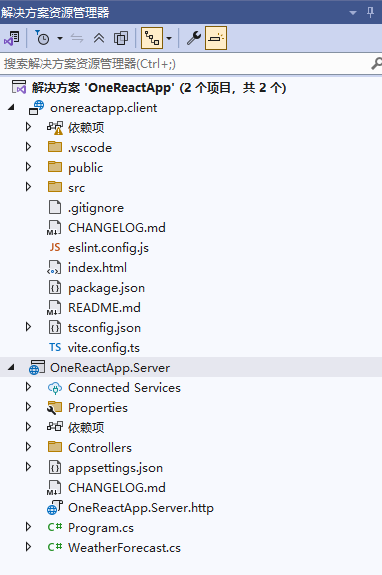
Task: Select the OneReactApp.Server.http file
Action: (x=141, y=508)
